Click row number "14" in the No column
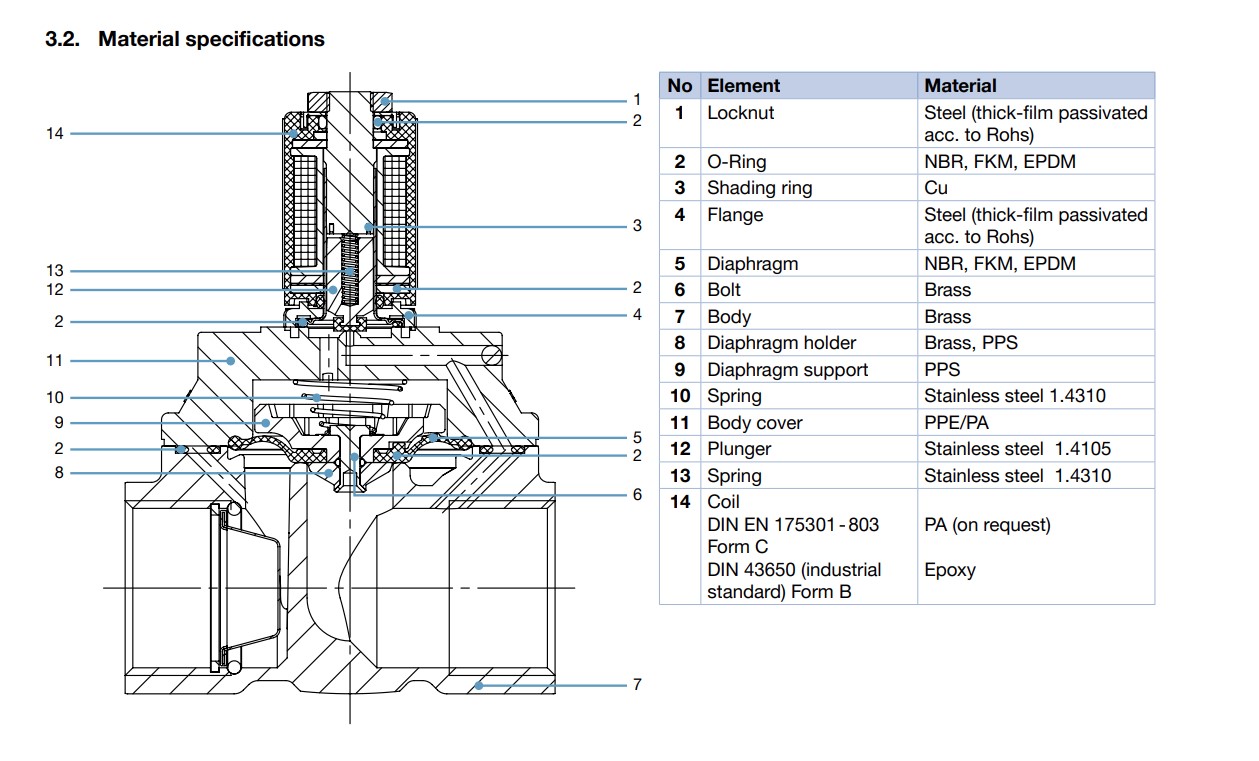 680,502
